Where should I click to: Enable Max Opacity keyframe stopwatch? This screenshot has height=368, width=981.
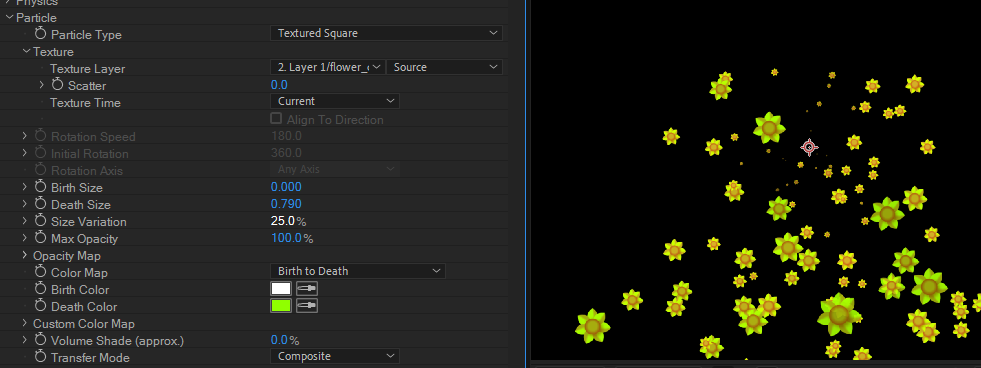pos(41,238)
